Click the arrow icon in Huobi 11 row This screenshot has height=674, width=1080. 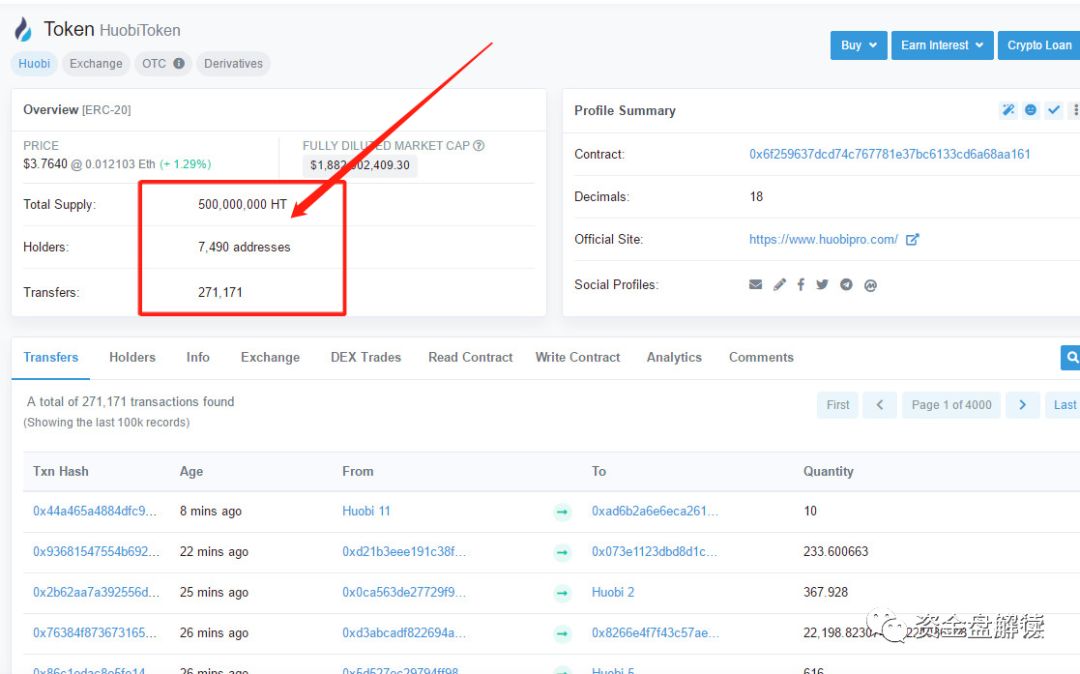563,512
